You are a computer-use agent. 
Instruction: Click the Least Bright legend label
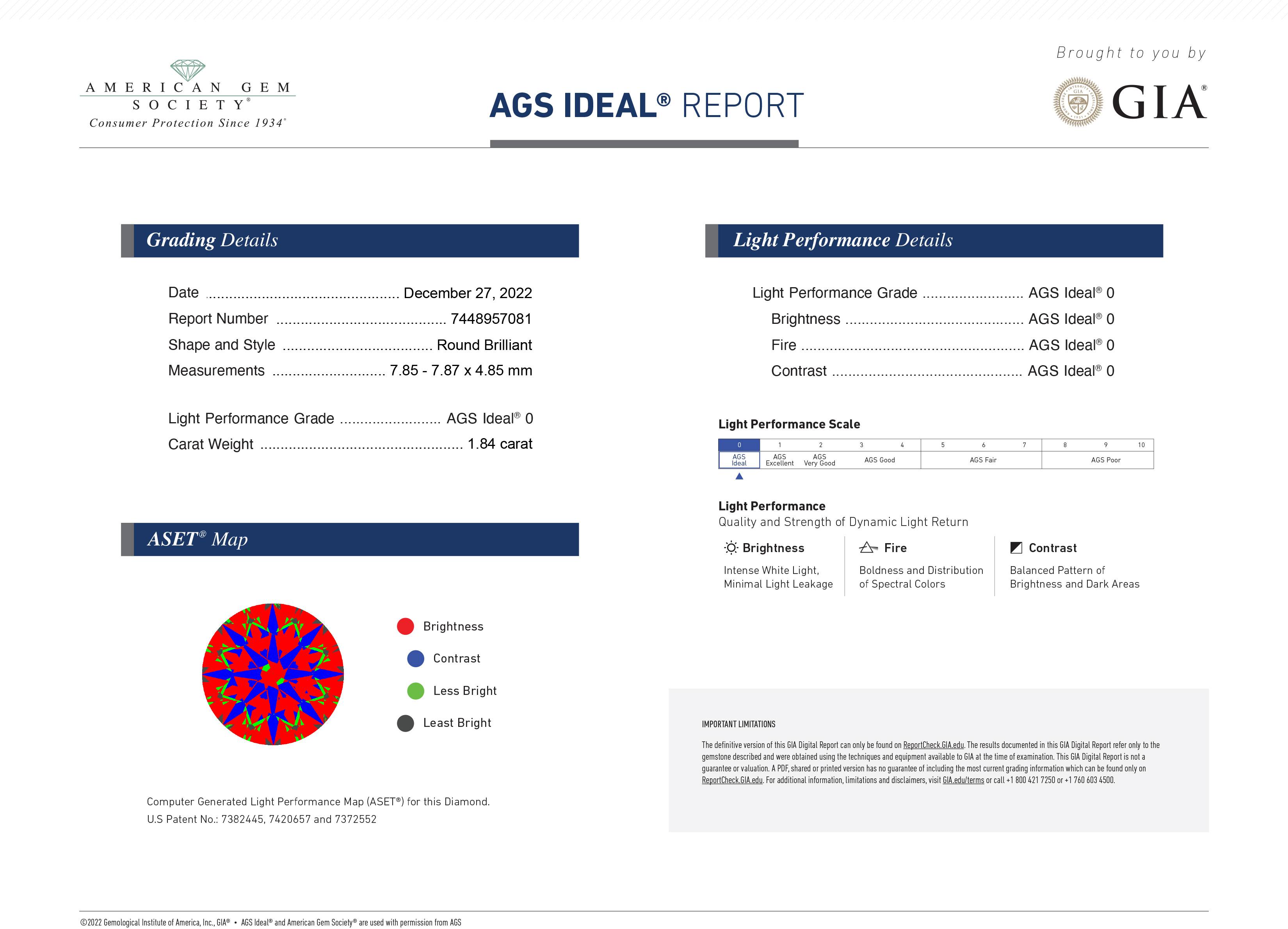point(457,723)
